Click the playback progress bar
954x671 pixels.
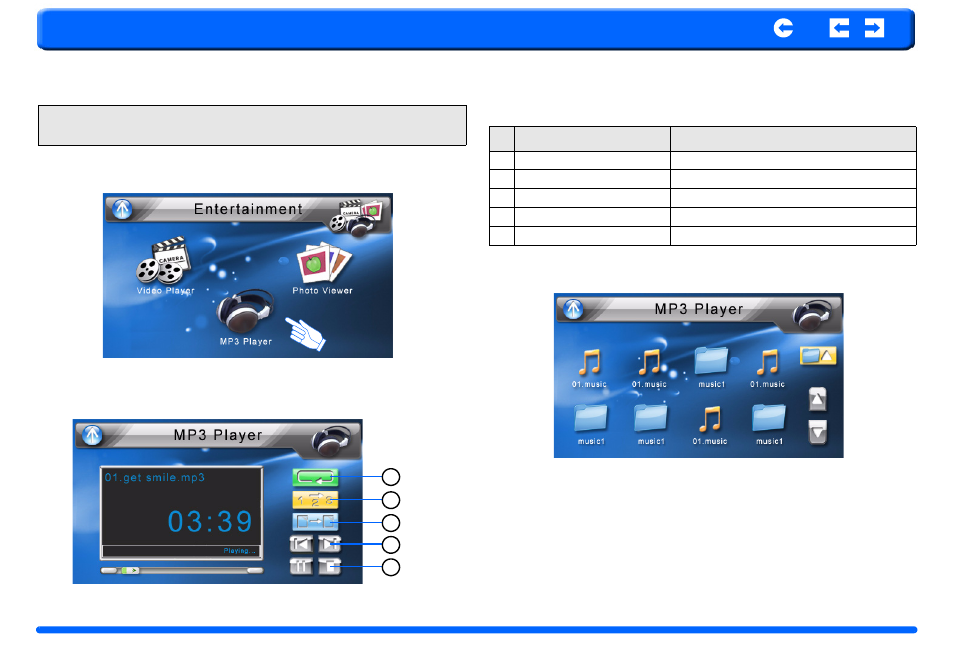[x=182, y=571]
